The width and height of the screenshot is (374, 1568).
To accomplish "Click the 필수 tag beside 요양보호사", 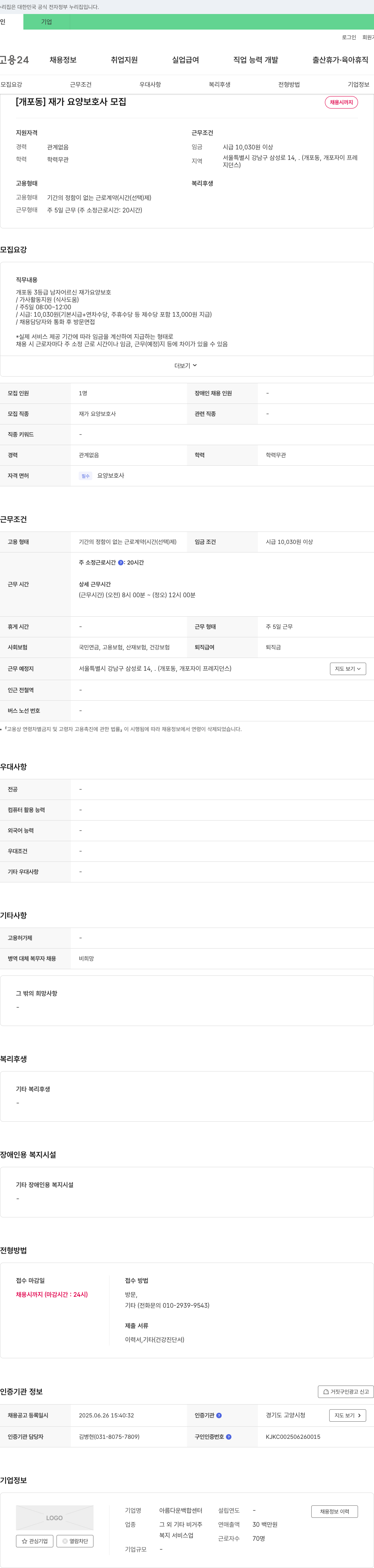I will (85, 476).
